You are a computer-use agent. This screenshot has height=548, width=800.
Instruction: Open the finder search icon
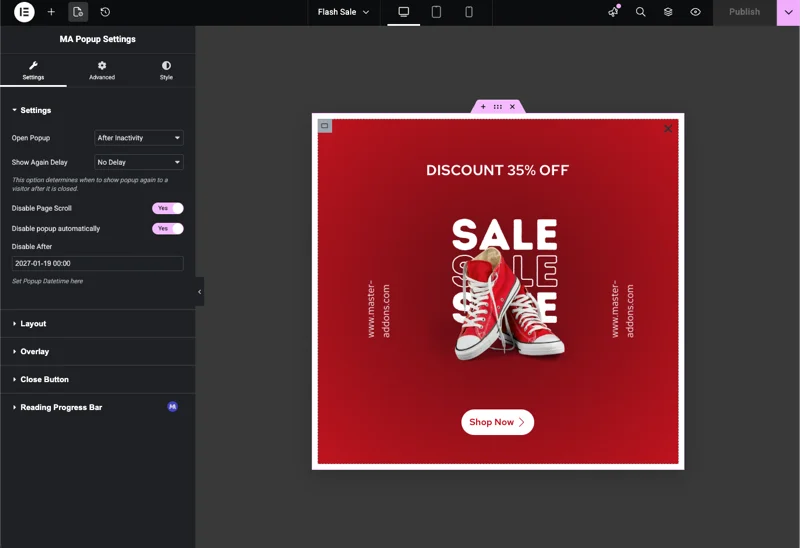pos(640,12)
